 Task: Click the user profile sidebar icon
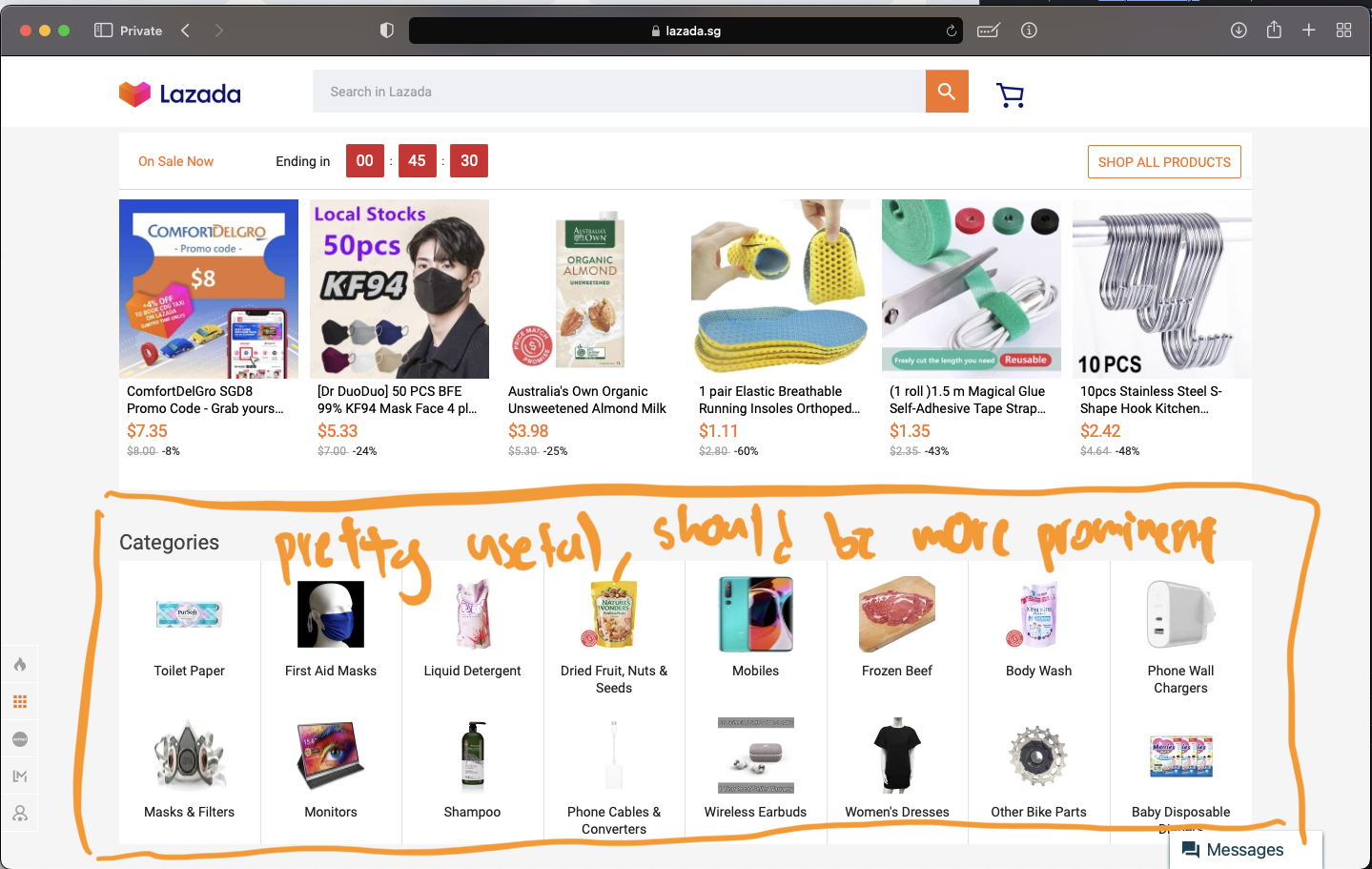tap(20, 814)
